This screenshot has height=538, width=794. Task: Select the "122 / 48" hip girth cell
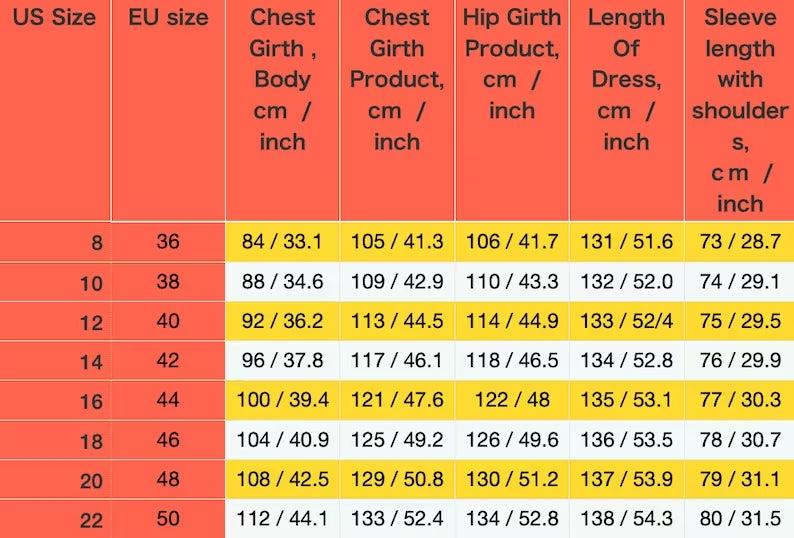[x=512, y=400]
